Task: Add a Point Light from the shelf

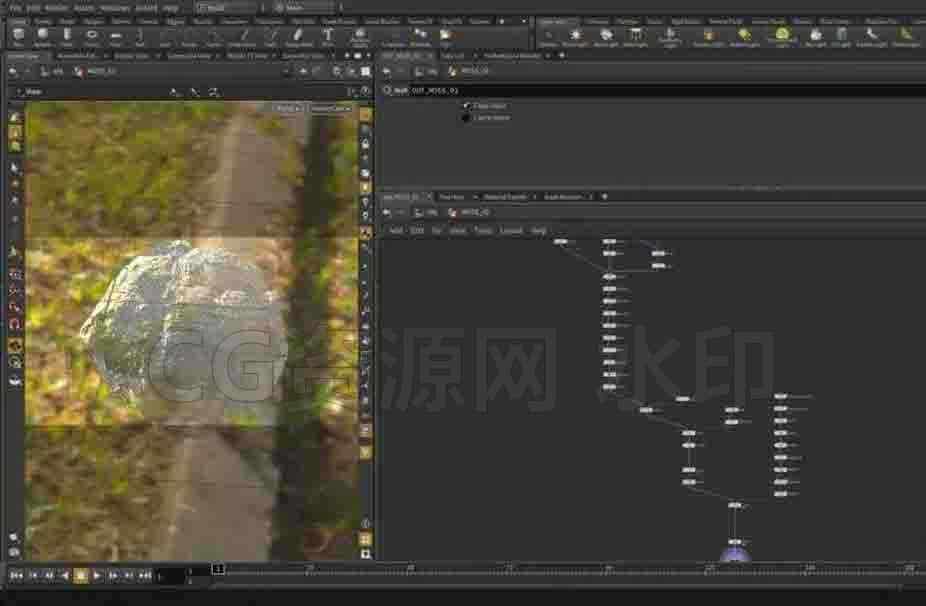Action: [x=575, y=37]
